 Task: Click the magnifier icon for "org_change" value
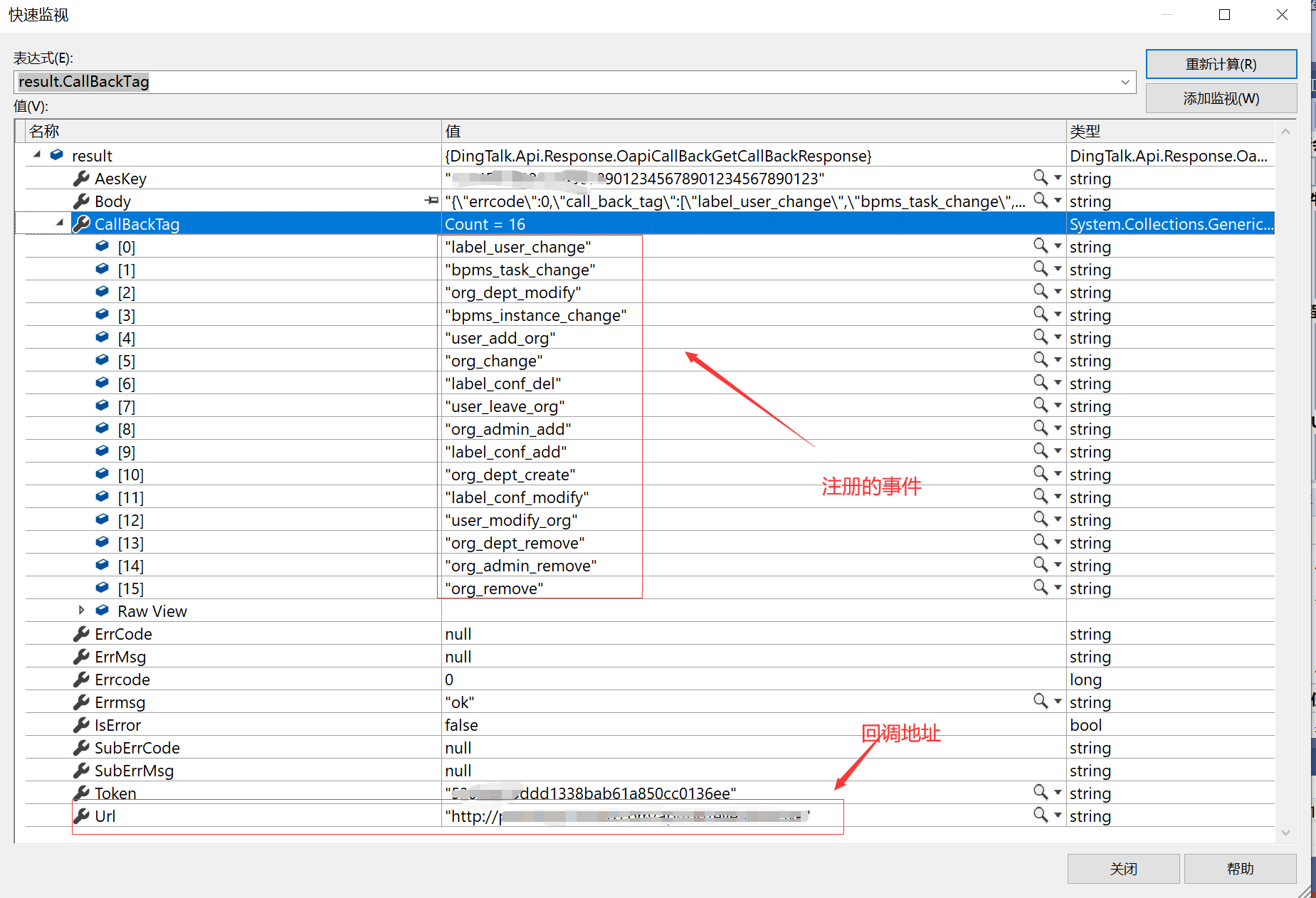pos(1041,359)
